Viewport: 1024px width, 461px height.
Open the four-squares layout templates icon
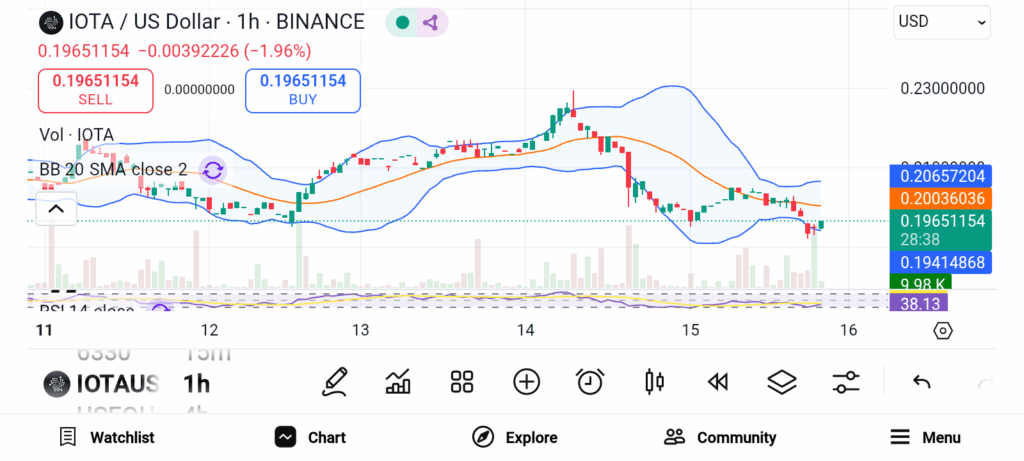point(461,381)
